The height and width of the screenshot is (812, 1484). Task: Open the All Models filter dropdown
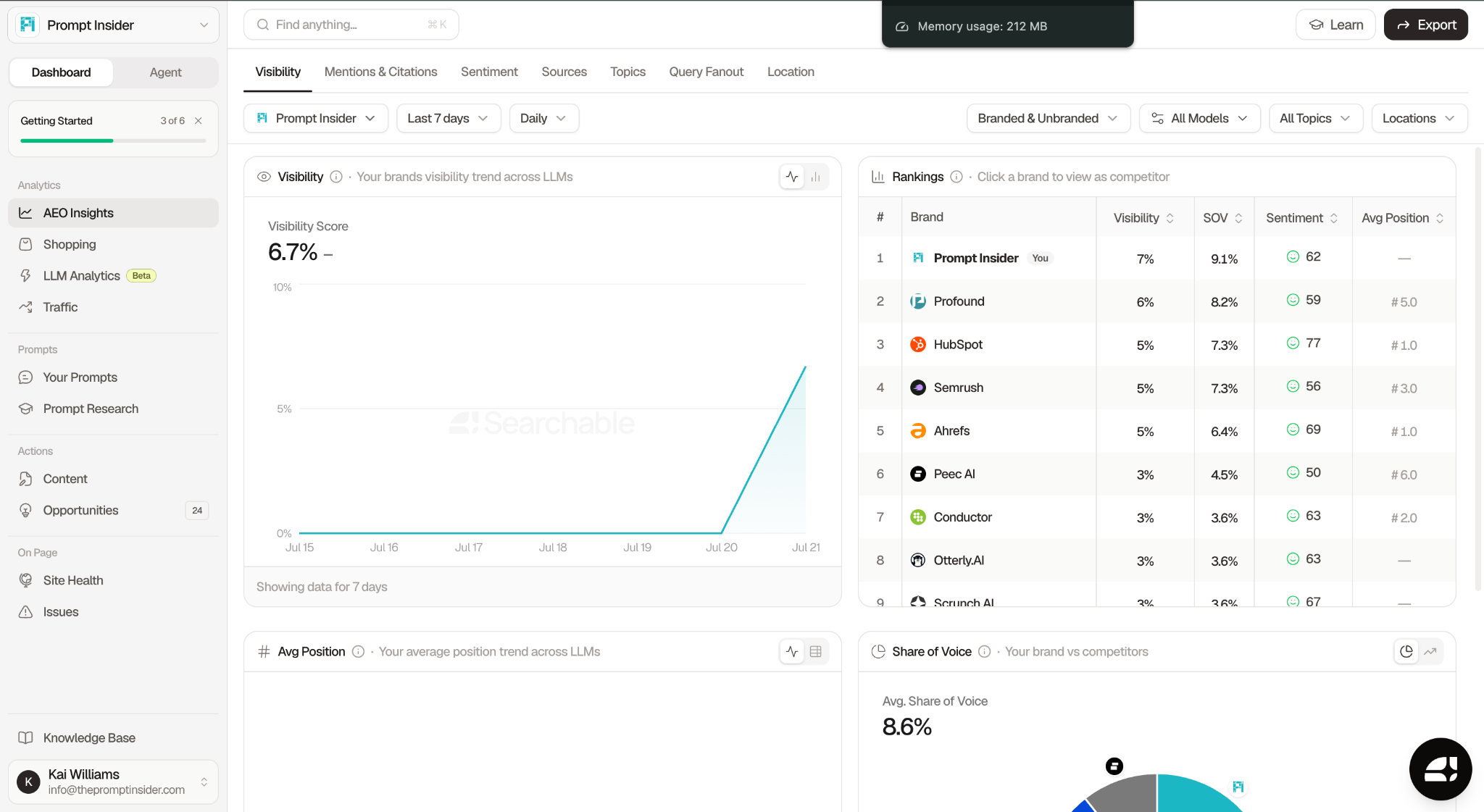[1199, 118]
